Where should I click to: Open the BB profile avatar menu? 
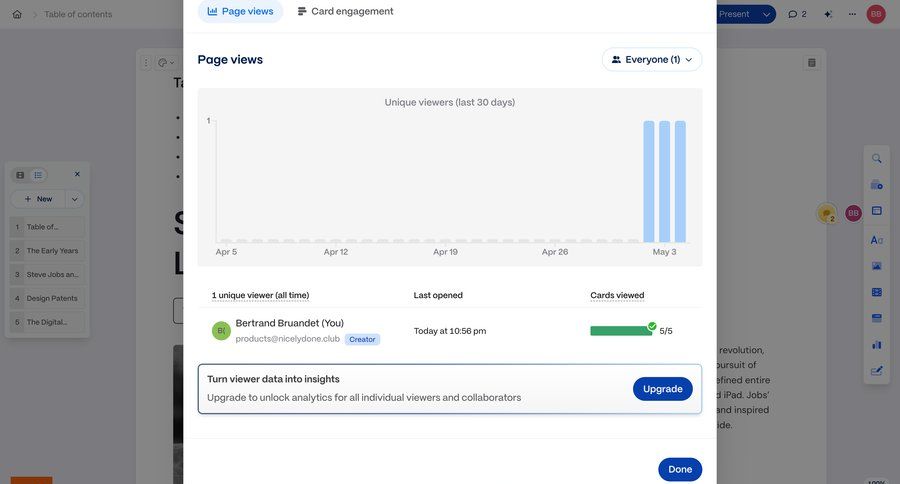pos(876,14)
